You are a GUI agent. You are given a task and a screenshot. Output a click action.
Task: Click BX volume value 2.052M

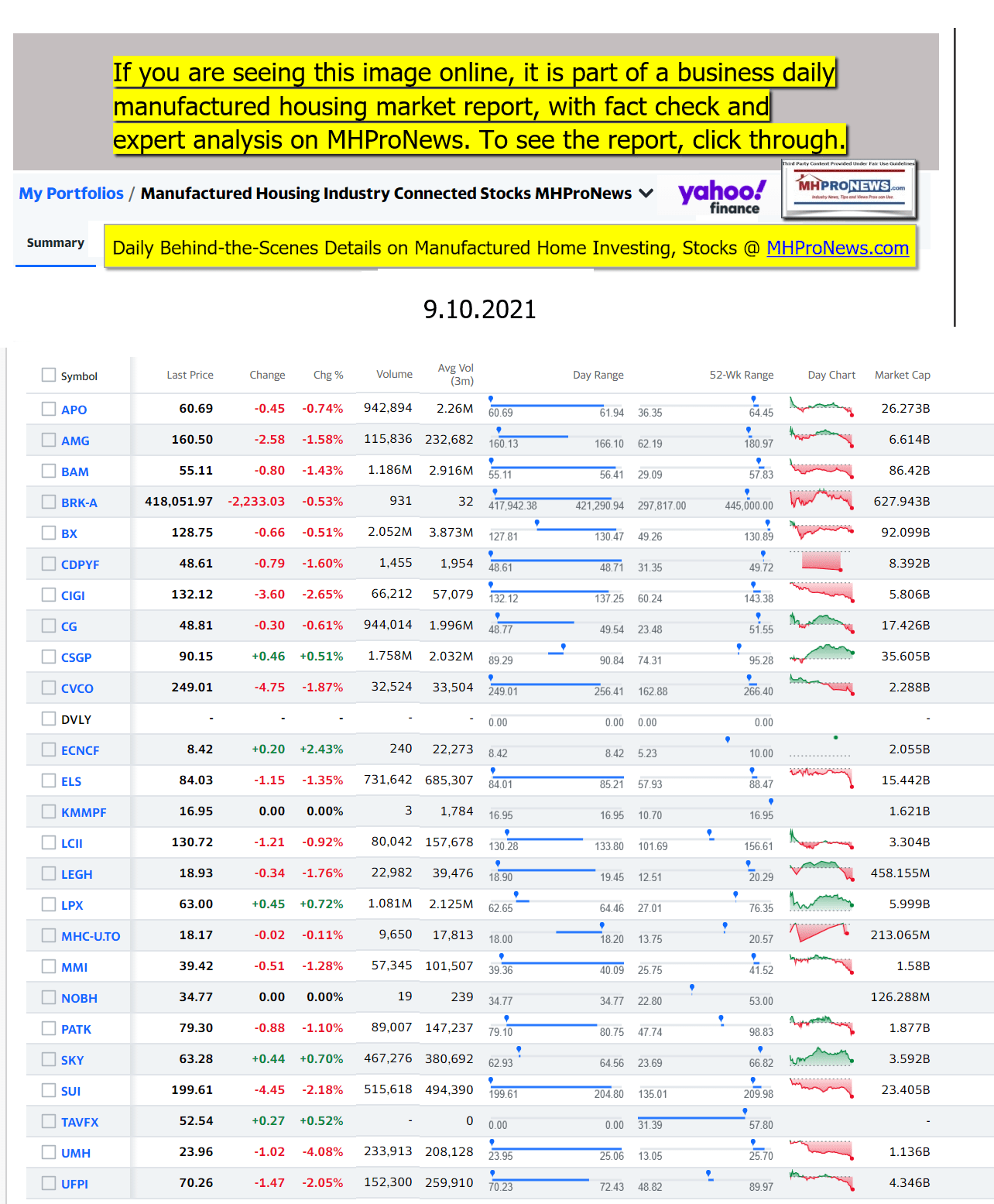(390, 532)
